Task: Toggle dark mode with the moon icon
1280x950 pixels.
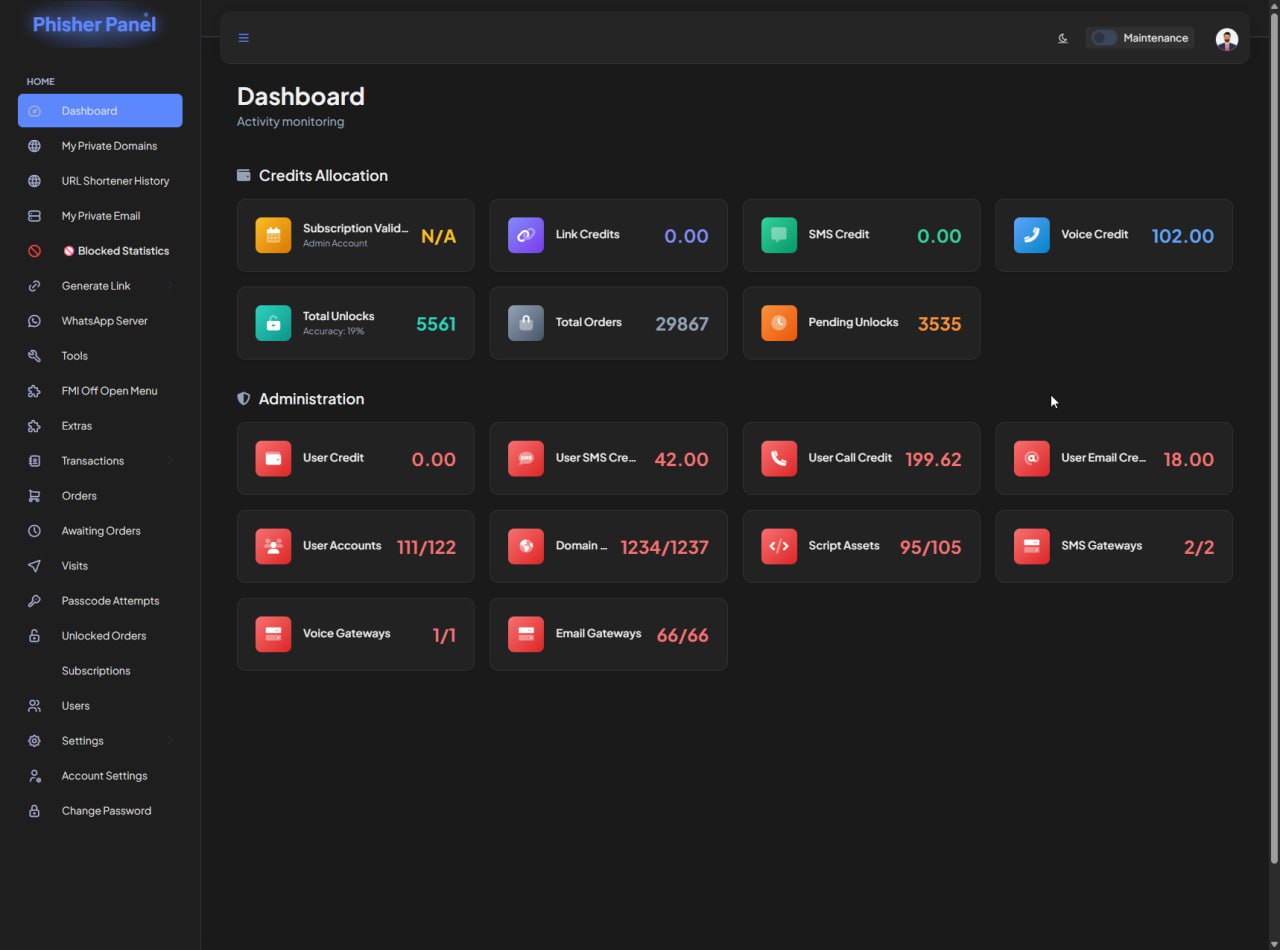Action: tap(1062, 38)
